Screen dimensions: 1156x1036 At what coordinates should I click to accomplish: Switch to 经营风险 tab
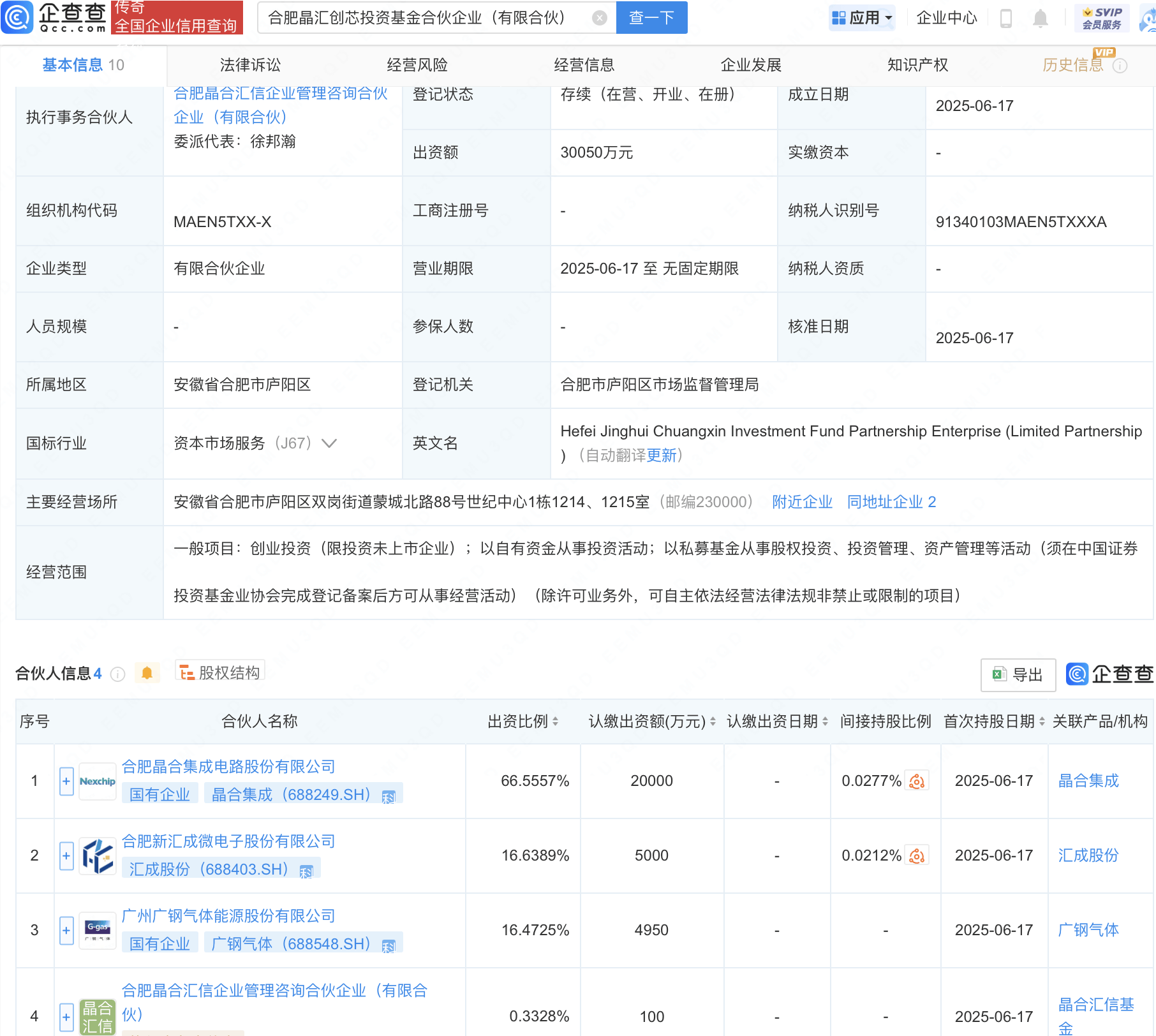[x=417, y=65]
